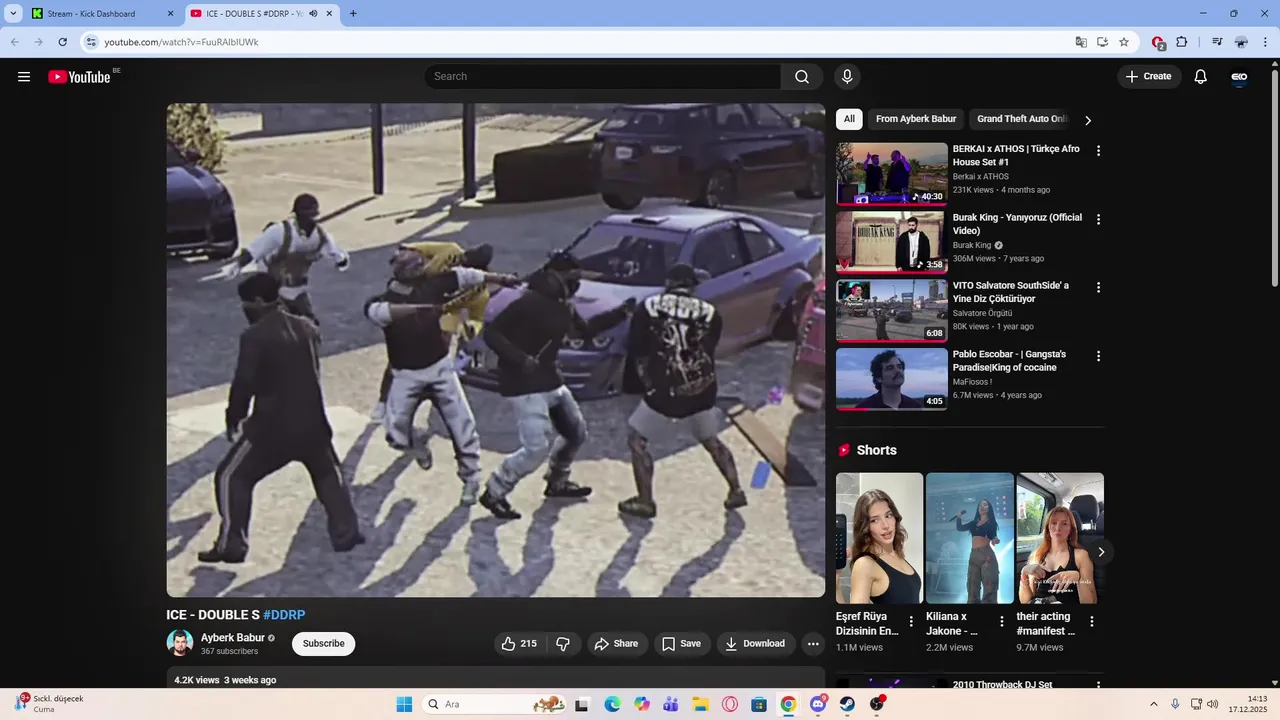This screenshot has width=1280, height=720.
Task: Expand the tab search dropdown arrow
Action: (x=13, y=14)
